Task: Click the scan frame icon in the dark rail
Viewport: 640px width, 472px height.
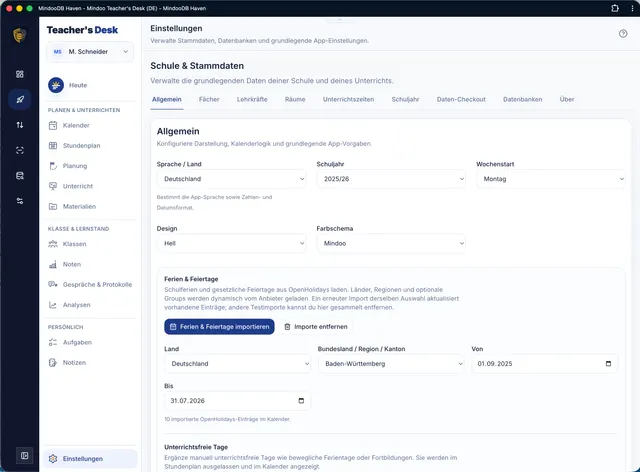Action: 20,150
